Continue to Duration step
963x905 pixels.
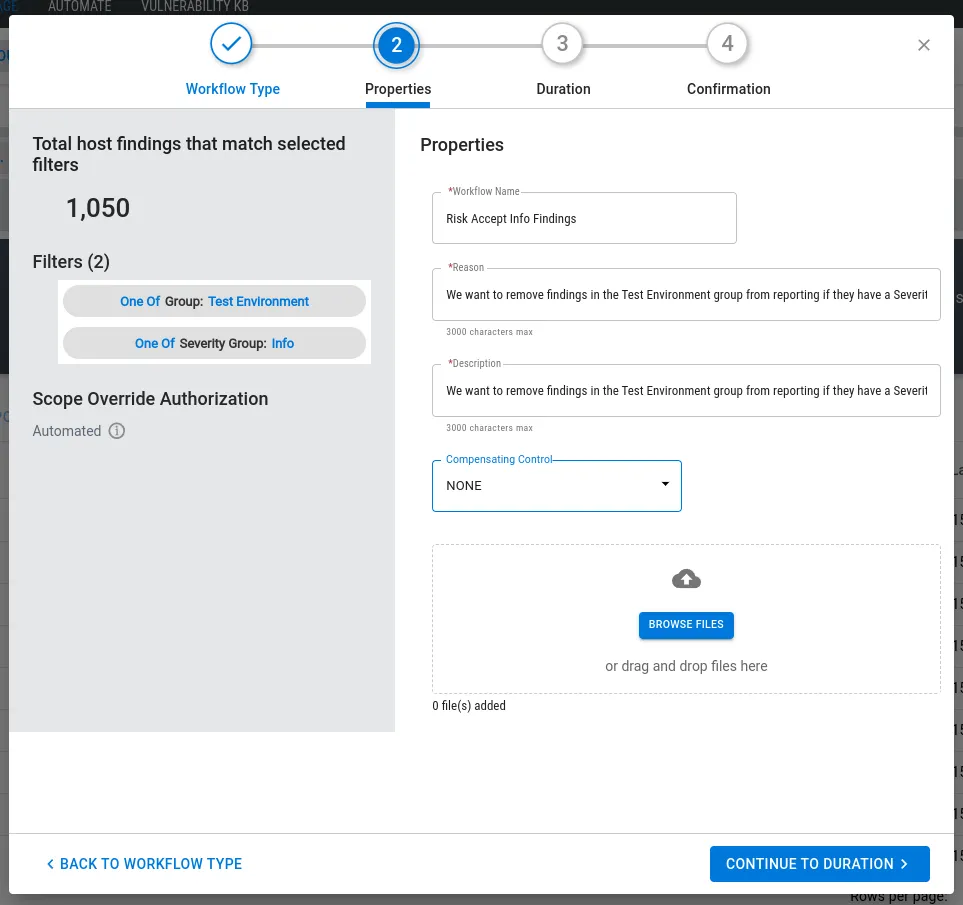click(819, 864)
